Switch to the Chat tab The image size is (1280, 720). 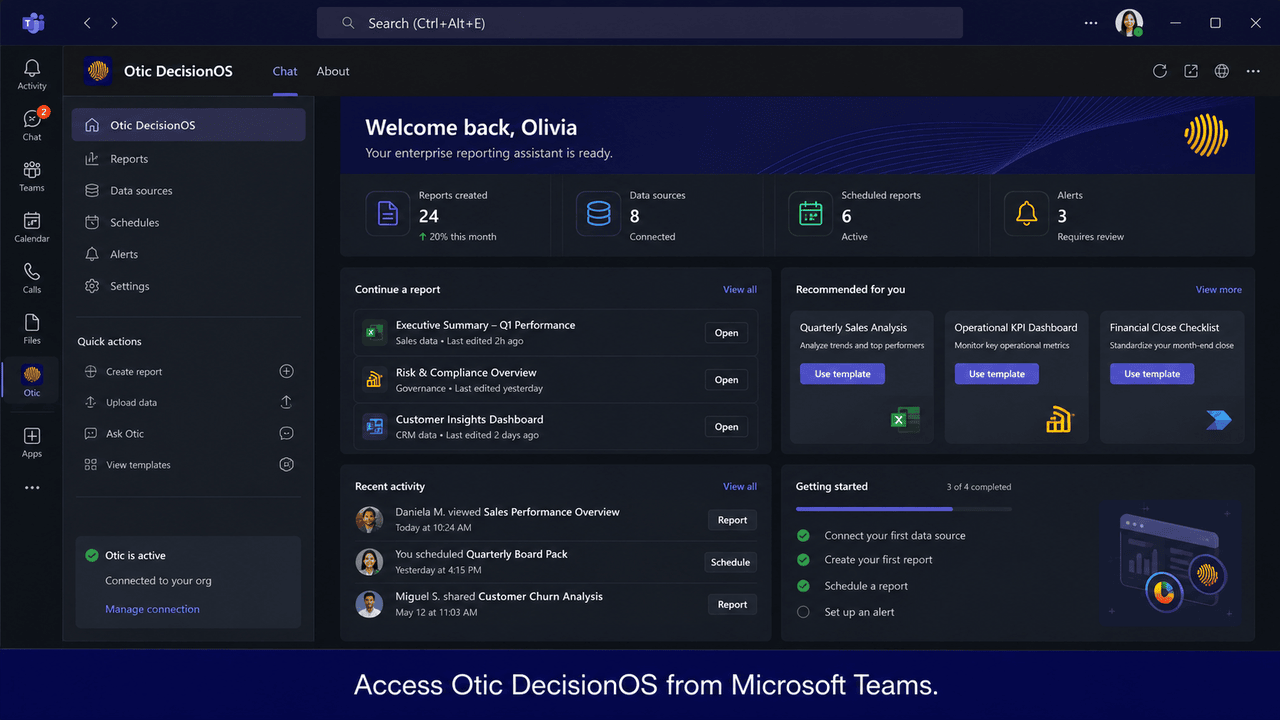click(285, 71)
